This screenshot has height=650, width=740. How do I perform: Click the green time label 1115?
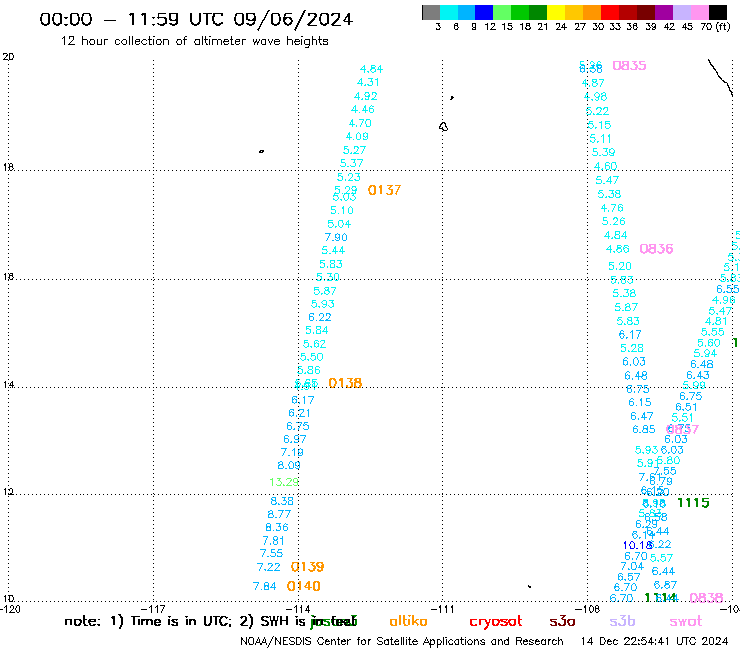693,503
